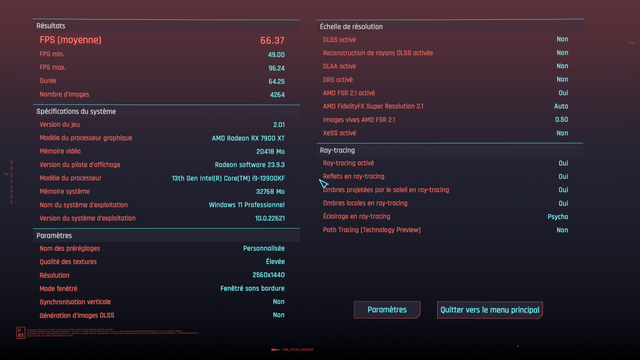Viewport: 640px width, 360px height.
Task: Click the DLAA activé Non value
Action: click(x=562, y=66)
